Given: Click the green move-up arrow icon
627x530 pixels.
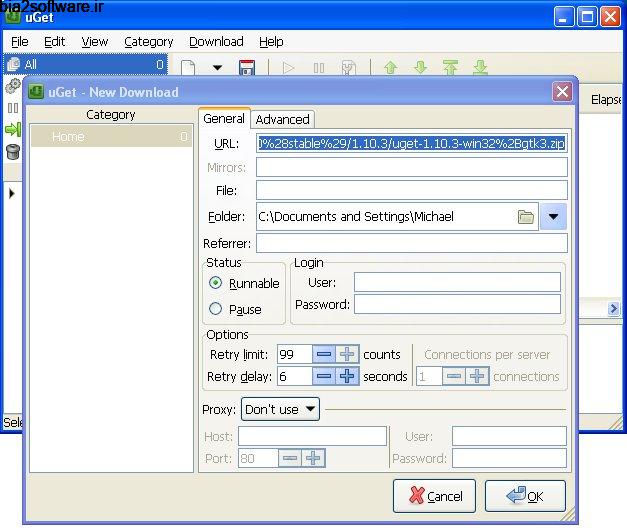Looking at the screenshot, I should coord(390,69).
